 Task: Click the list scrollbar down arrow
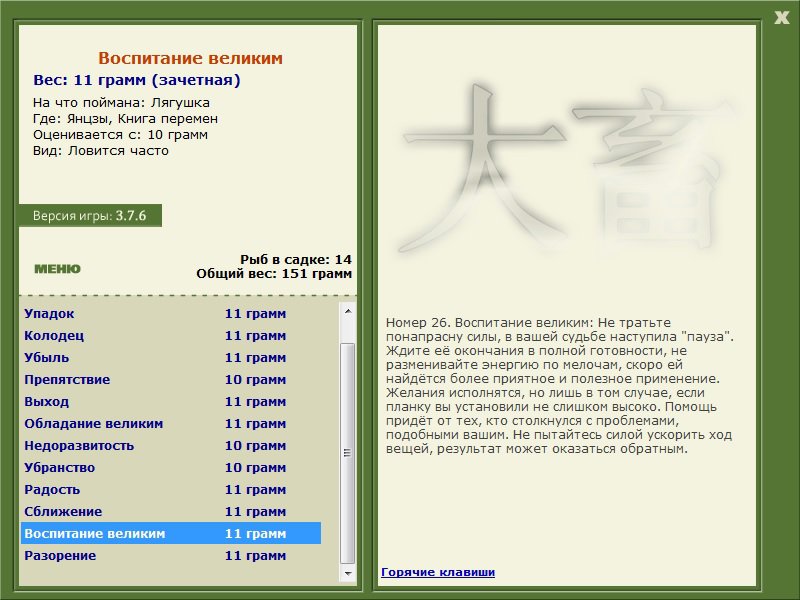347,573
